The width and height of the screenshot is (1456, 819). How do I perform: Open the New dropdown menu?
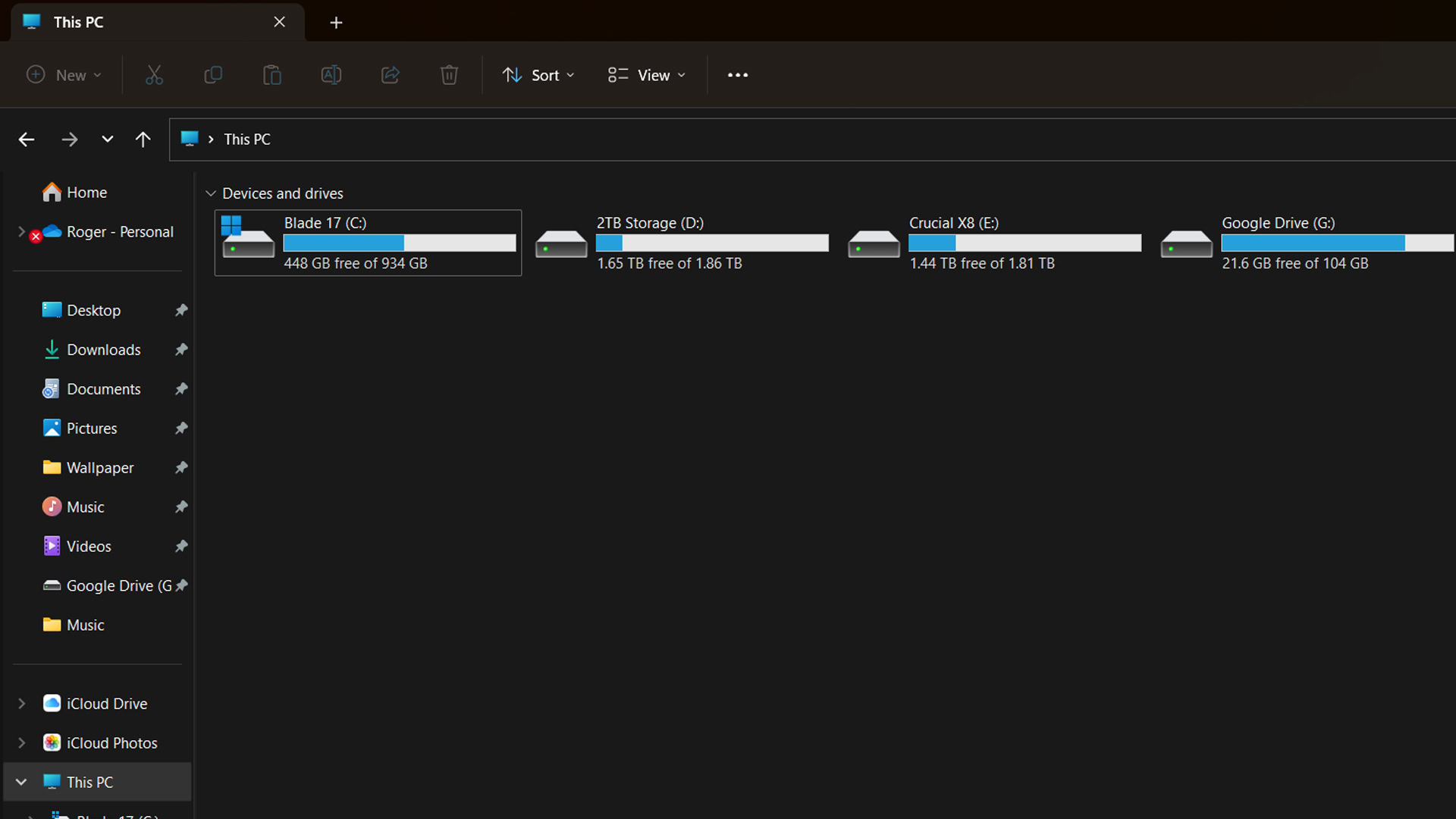[x=64, y=75]
